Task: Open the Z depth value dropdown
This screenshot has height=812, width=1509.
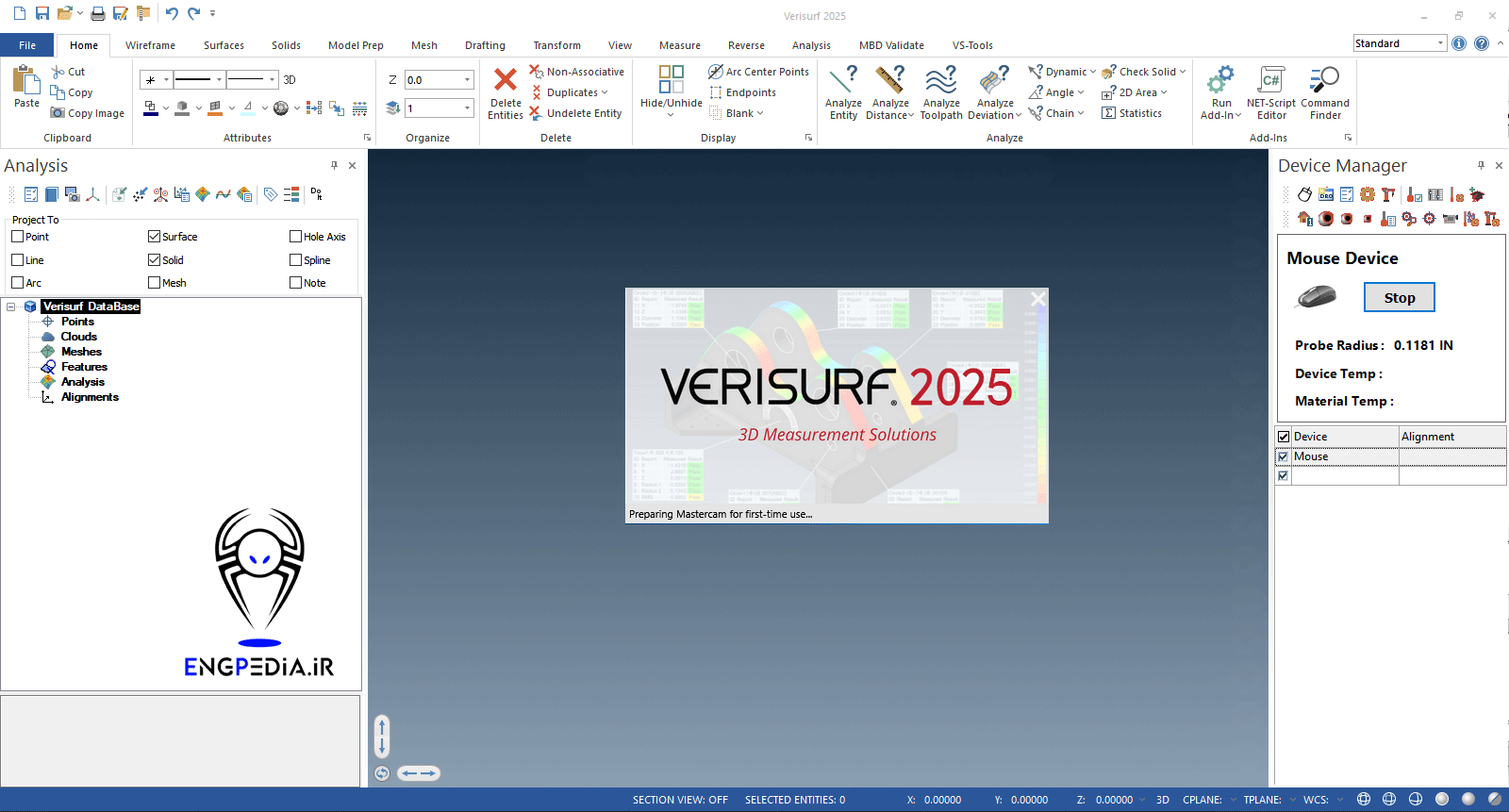Action: pyautogui.click(x=468, y=80)
